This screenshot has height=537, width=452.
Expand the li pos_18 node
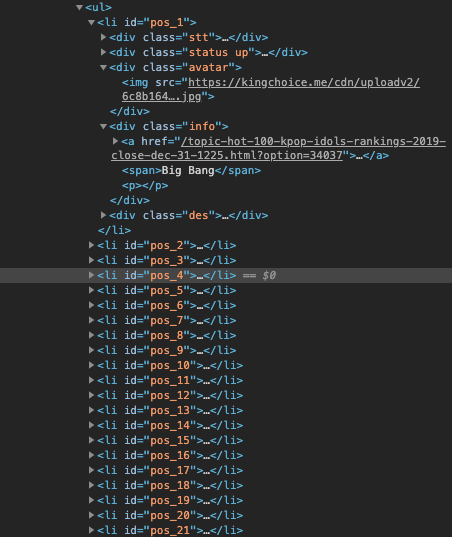(x=91, y=485)
